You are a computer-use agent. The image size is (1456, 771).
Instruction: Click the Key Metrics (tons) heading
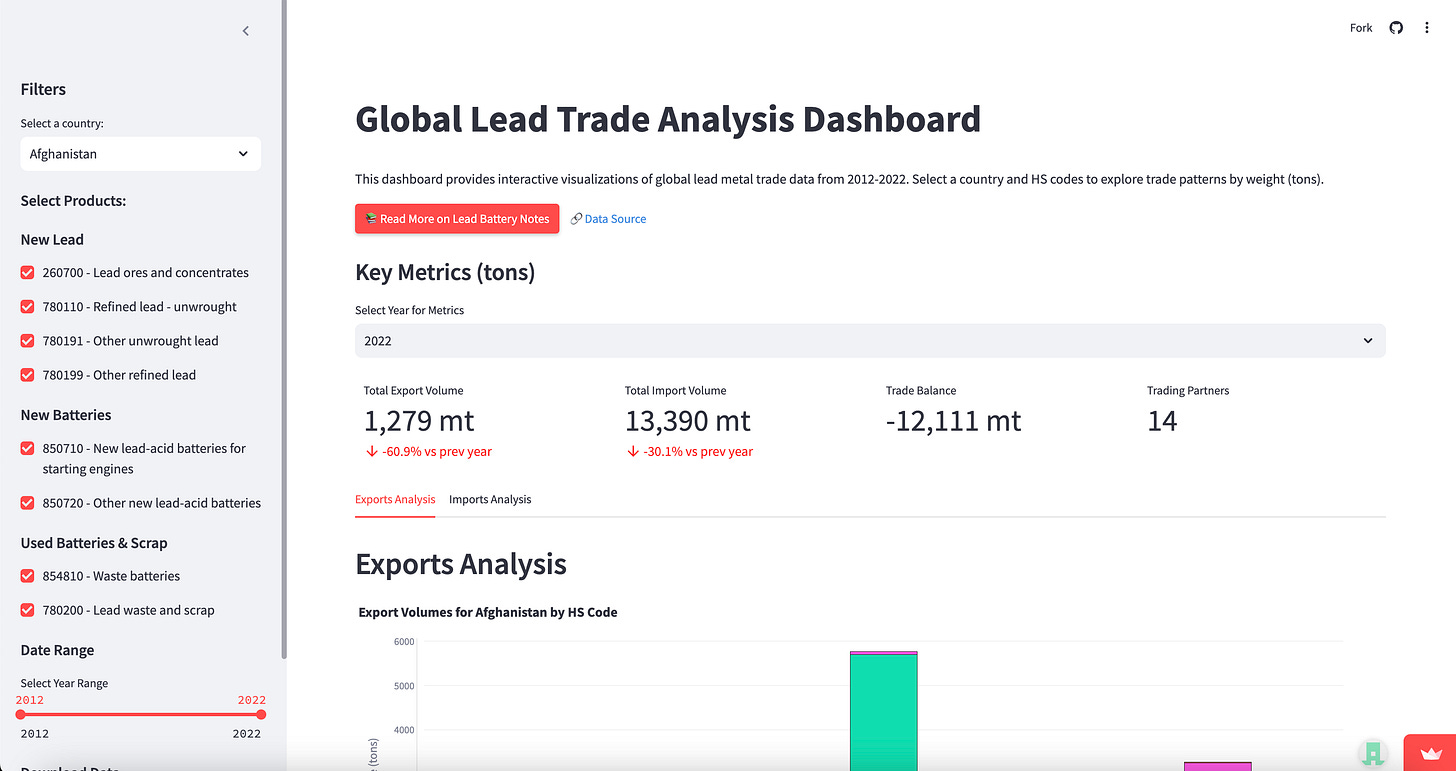(x=445, y=273)
